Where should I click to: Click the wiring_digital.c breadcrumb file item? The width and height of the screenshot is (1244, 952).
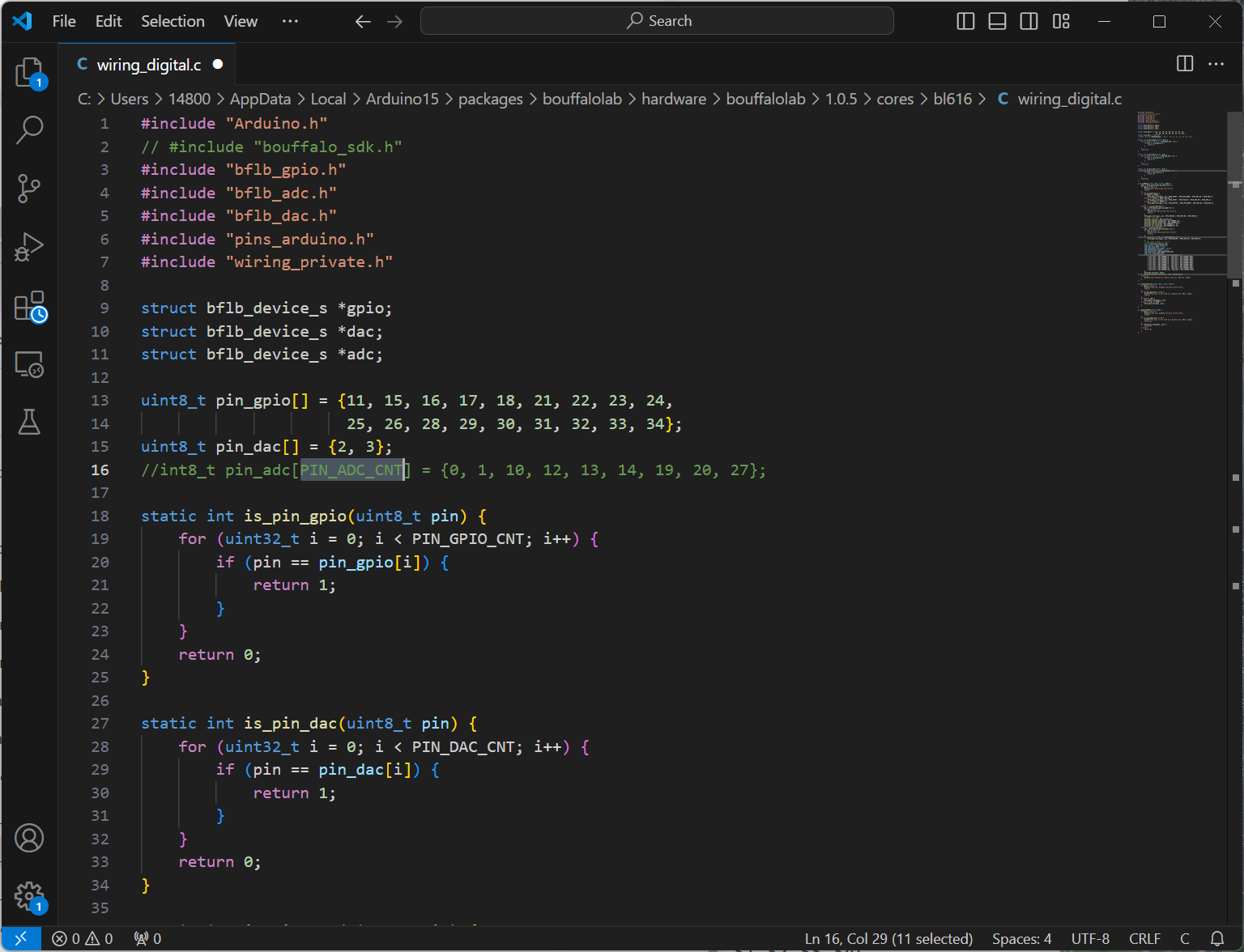[x=1059, y=99]
